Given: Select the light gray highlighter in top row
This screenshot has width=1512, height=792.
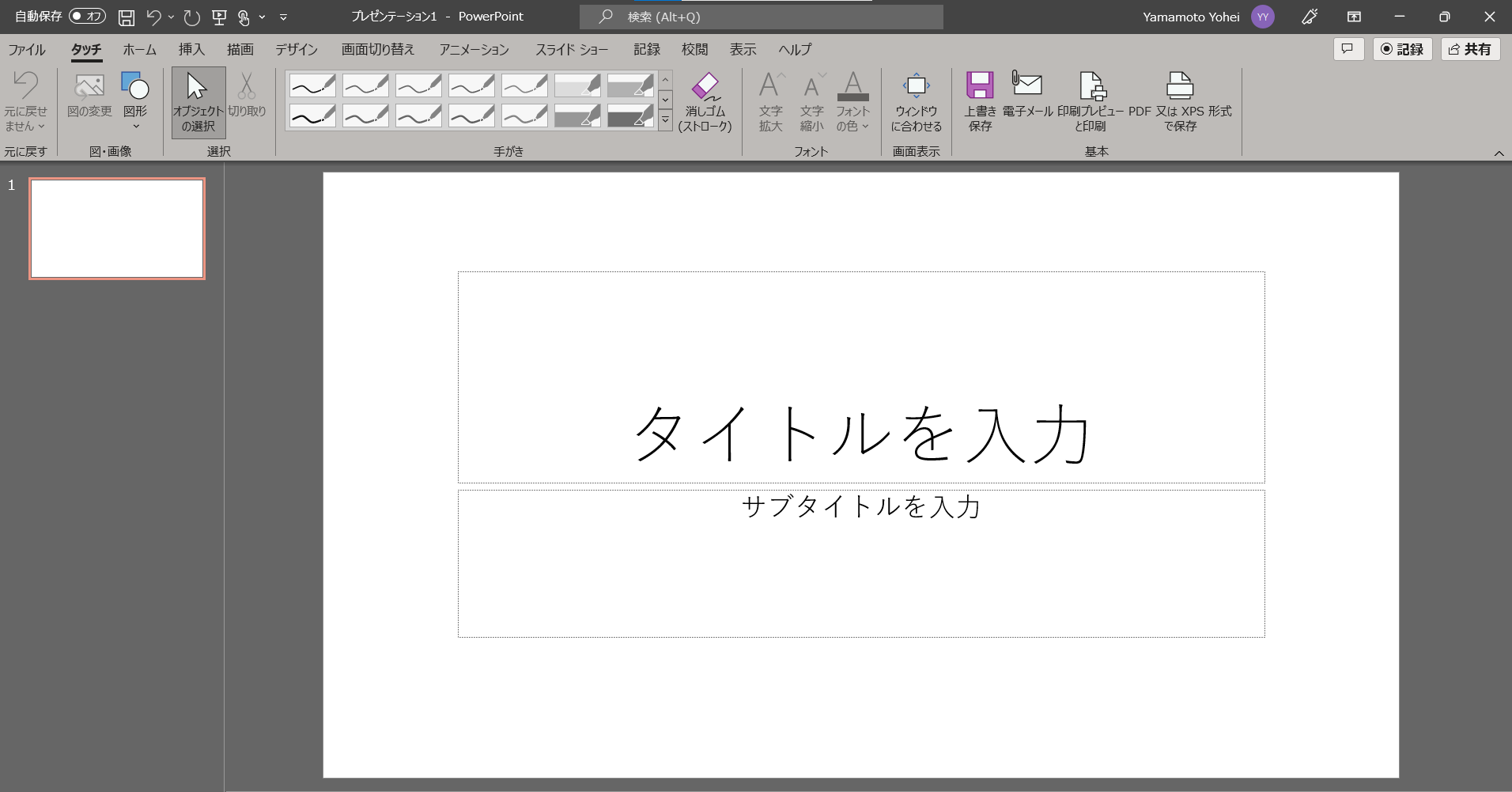Looking at the screenshot, I should tap(577, 85).
